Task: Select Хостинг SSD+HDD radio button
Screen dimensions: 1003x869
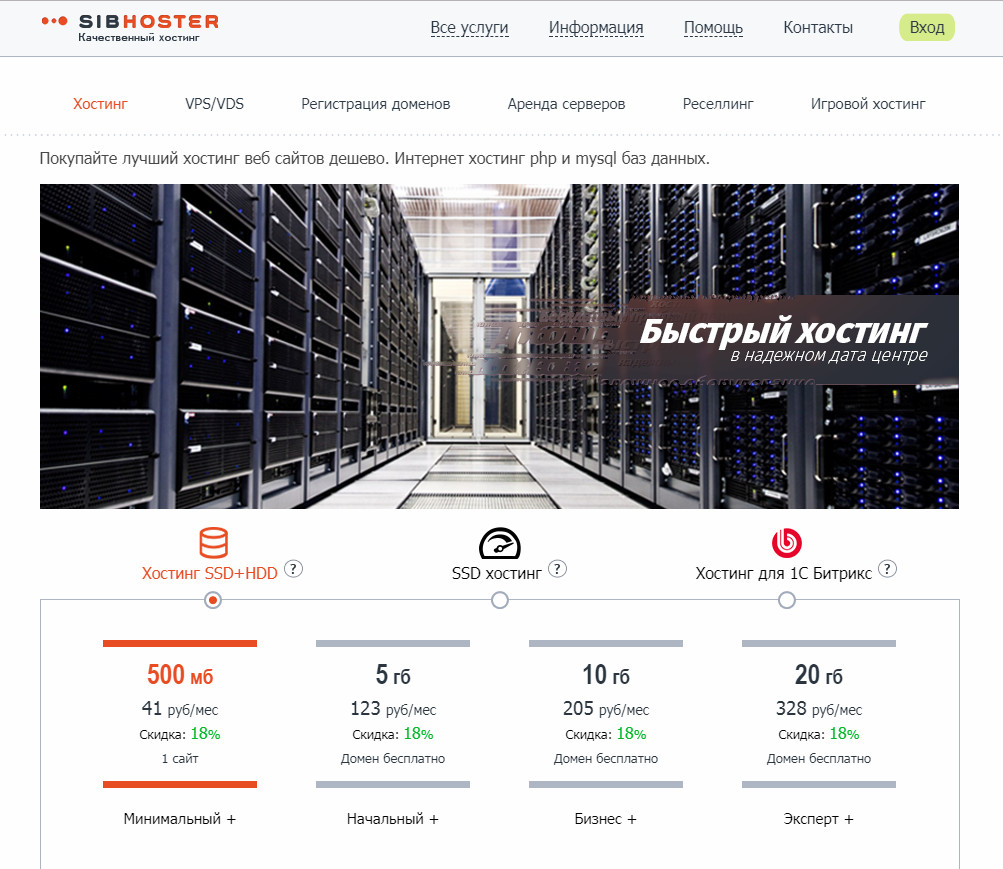Action: pos(212,600)
